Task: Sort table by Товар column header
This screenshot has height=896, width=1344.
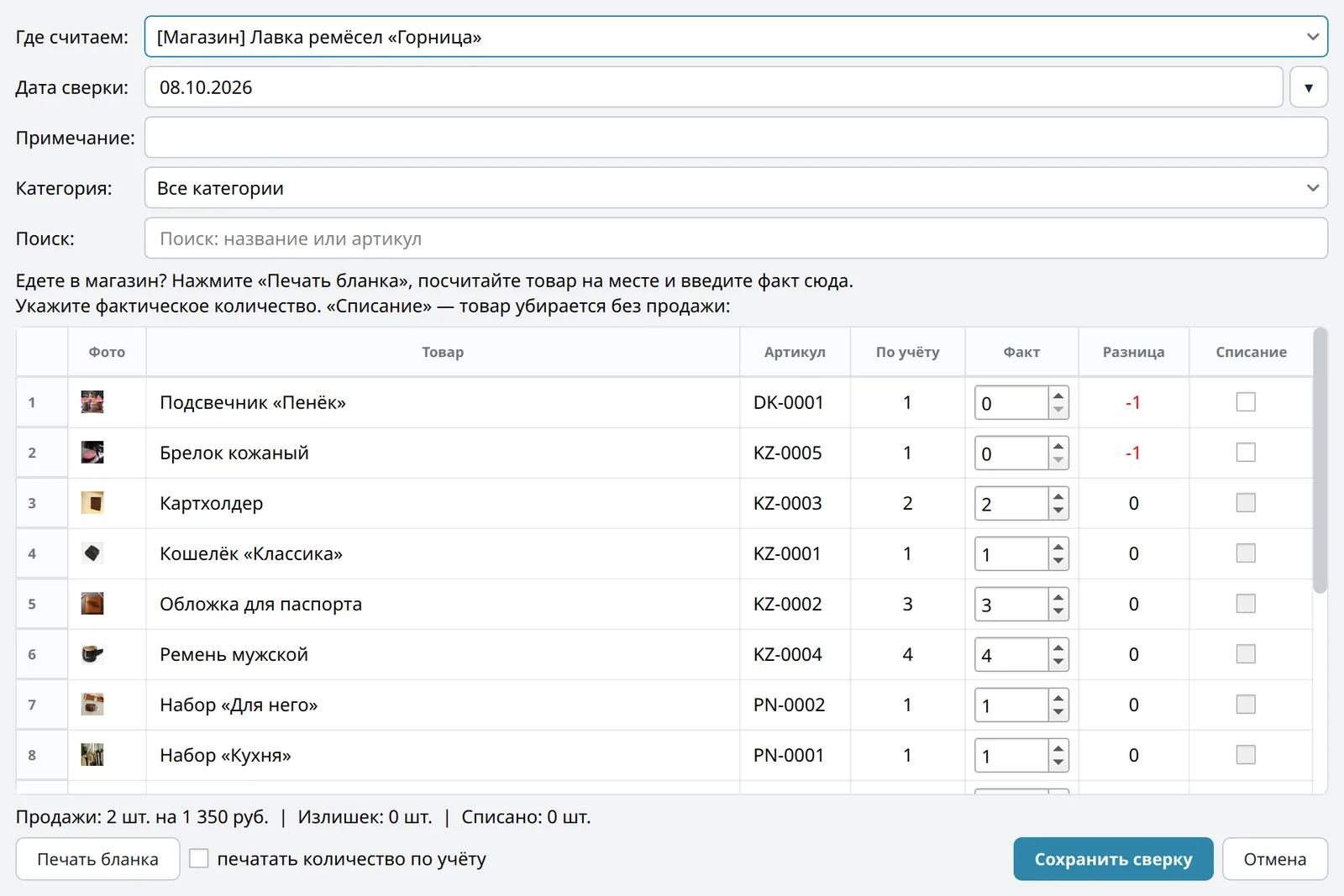Action: [443, 352]
